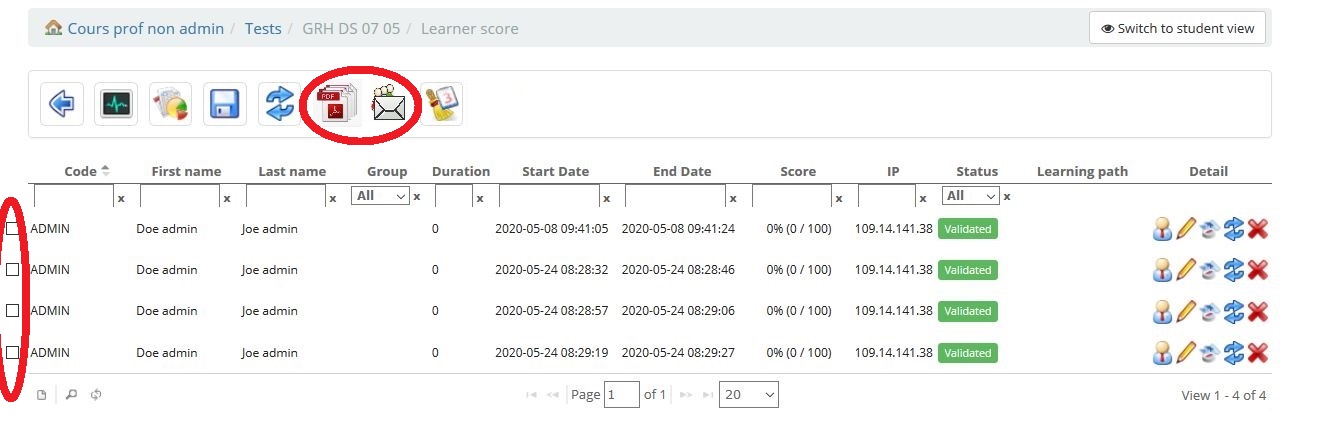This screenshot has width=1342, height=435.
Task: Click the floppy disk save icon
Action: [224, 104]
